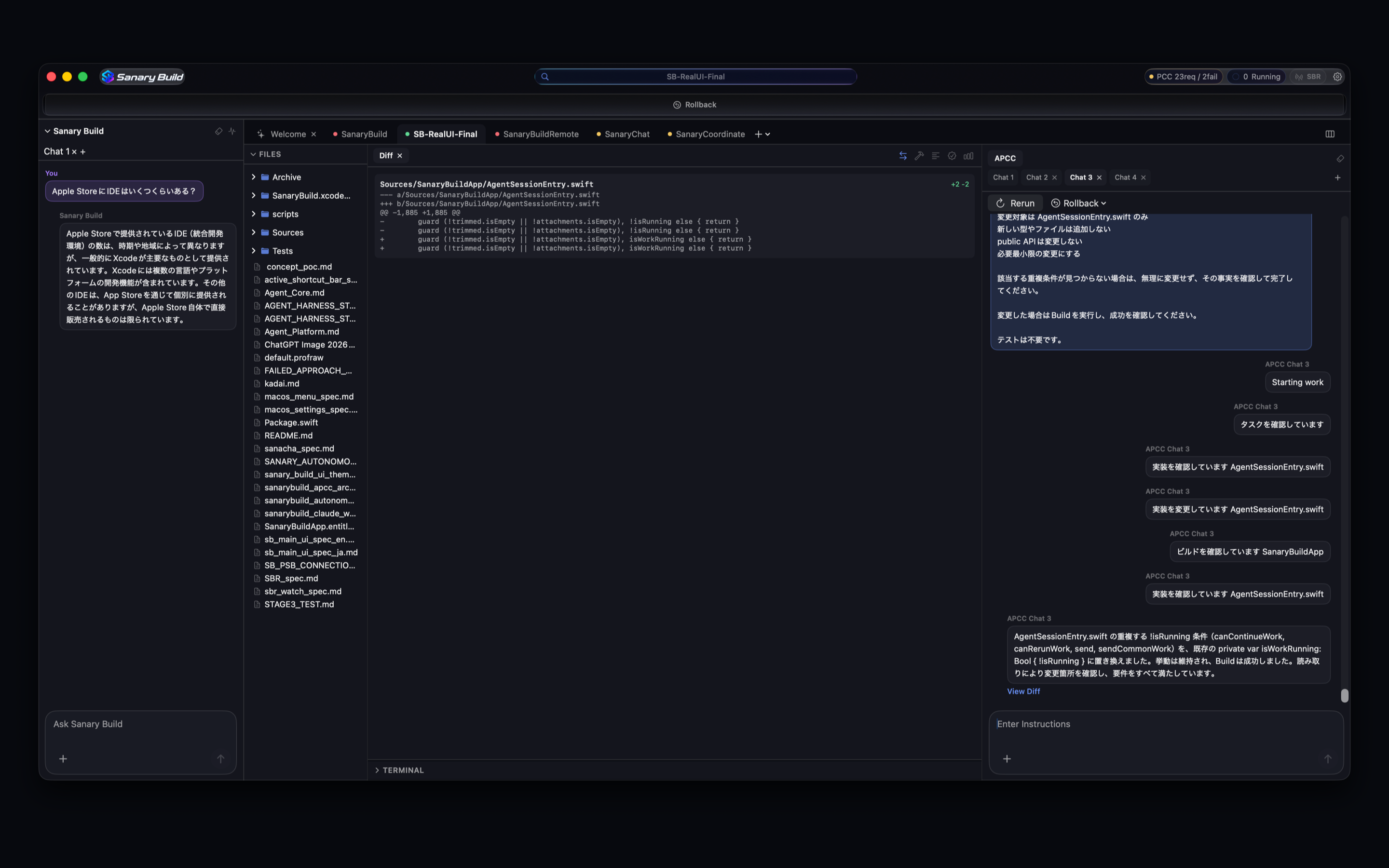The image size is (1389, 868).
Task: Click the SB-RealUI-Final search field
Action: (x=695, y=76)
